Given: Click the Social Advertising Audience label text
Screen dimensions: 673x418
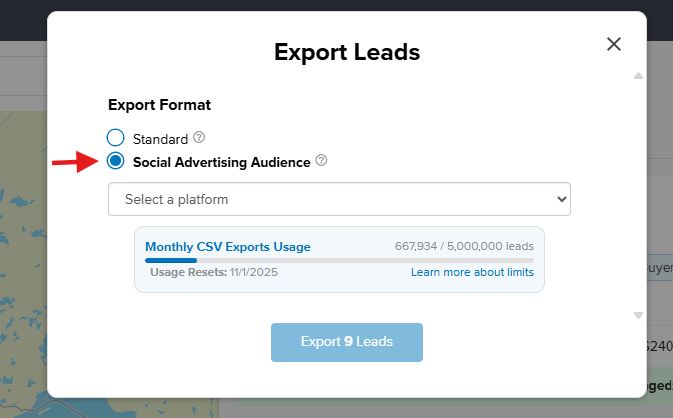Looking at the screenshot, I should (221, 161).
